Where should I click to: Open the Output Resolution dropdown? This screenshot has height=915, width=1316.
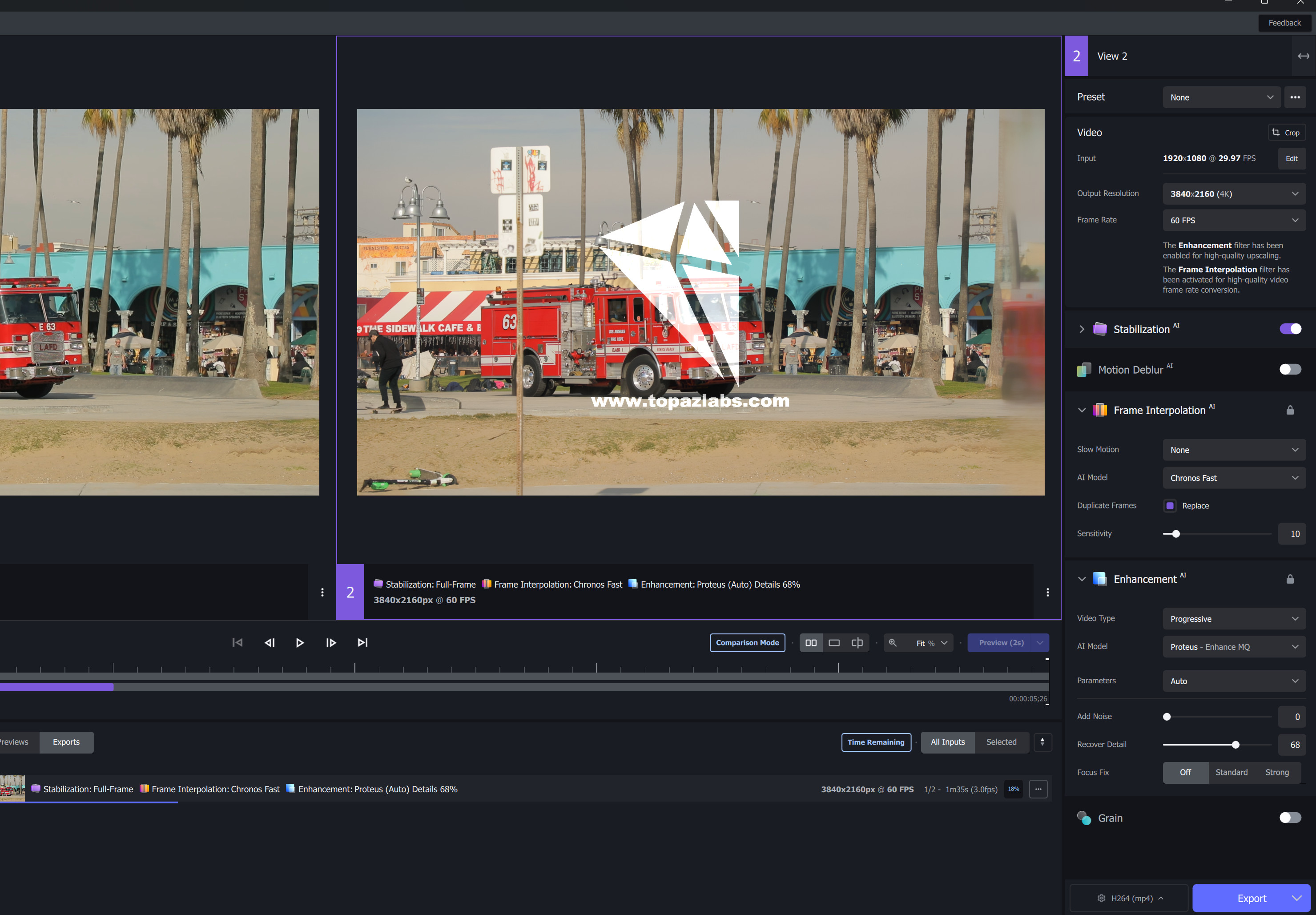point(1233,194)
